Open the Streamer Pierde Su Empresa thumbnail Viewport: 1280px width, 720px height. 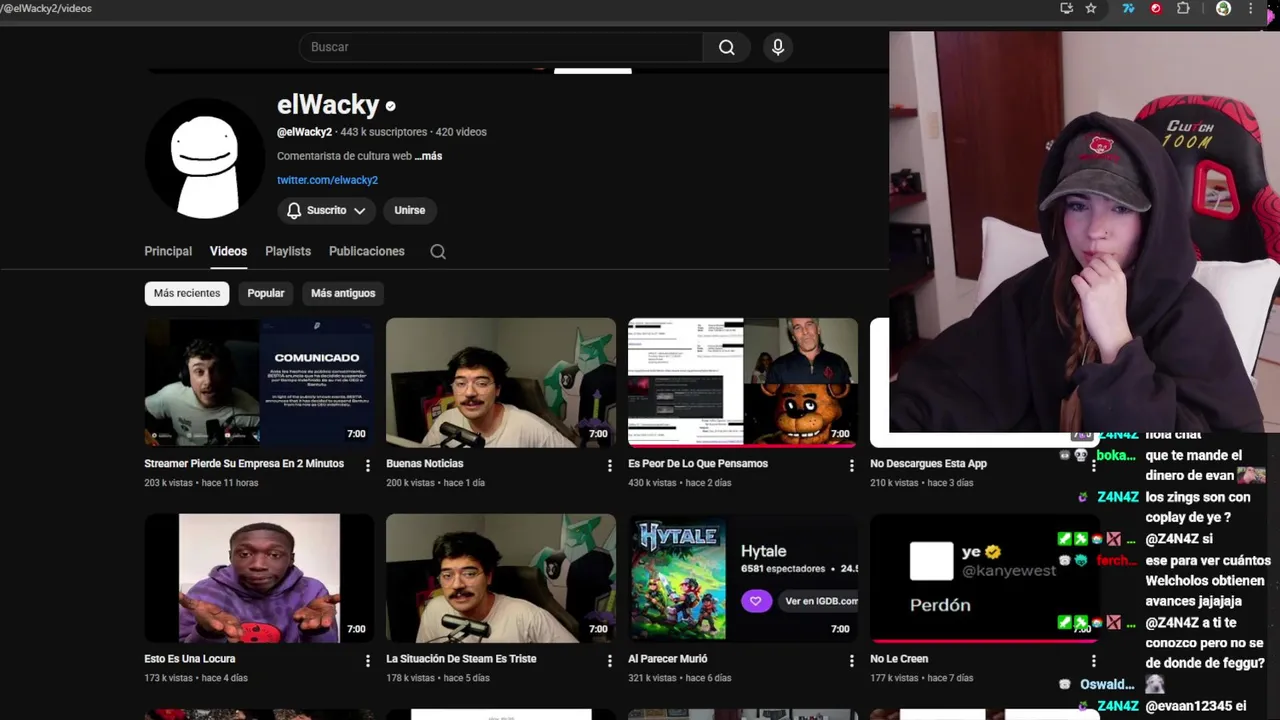point(259,382)
